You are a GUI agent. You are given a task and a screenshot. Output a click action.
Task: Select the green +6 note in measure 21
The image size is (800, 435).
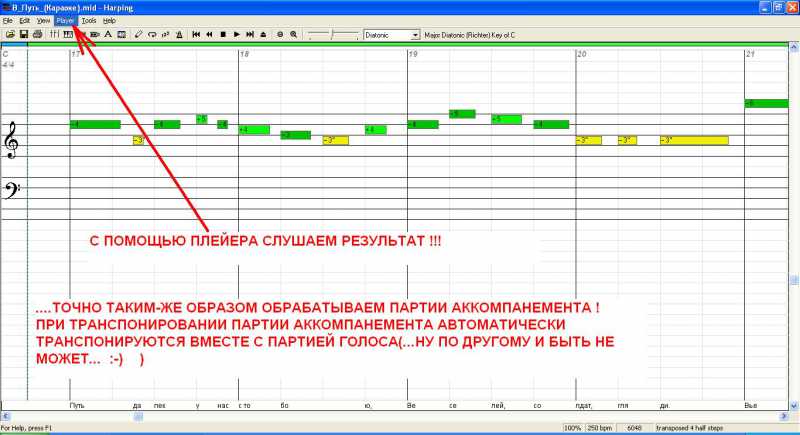(x=767, y=104)
